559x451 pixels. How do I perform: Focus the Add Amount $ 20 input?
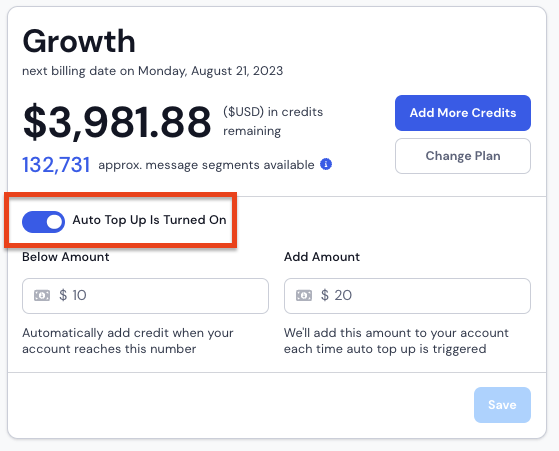[407, 296]
